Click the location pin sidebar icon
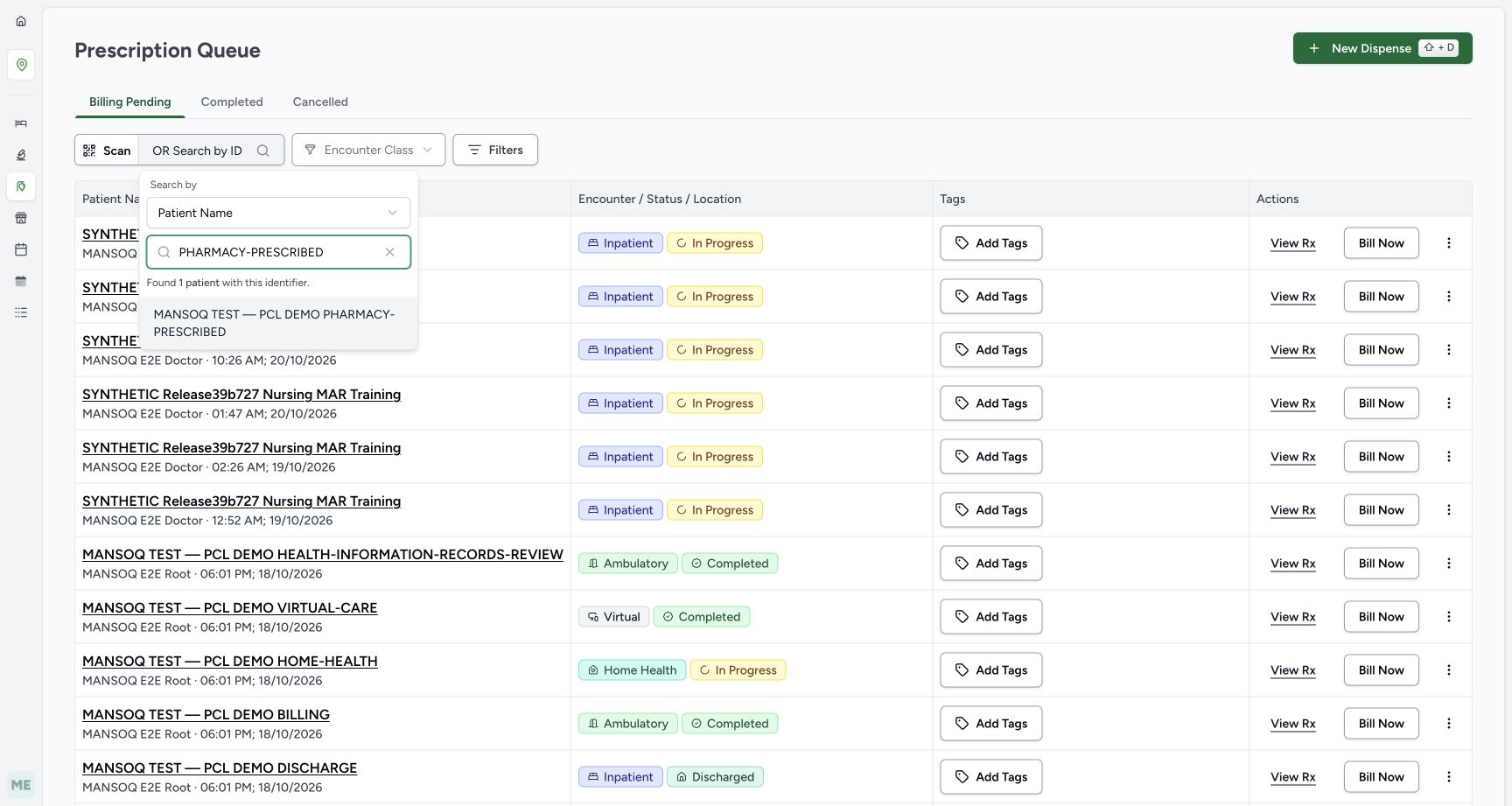Screen dimensions: 1512x806 point(21,65)
